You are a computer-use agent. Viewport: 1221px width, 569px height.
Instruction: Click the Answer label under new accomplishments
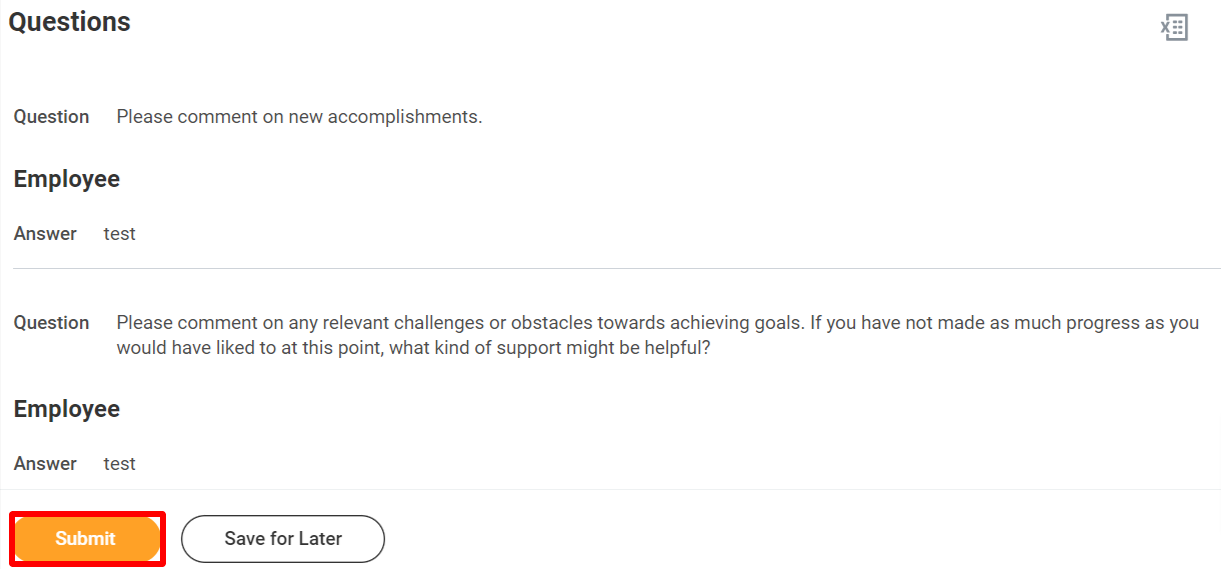pyautogui.click(x=45, y=234)
